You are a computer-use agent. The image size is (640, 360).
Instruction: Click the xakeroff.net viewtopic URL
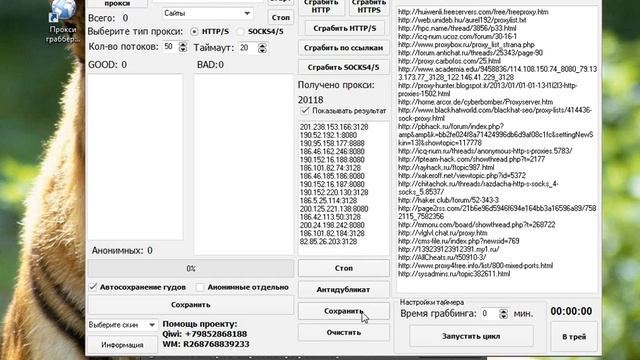click(462, 176)
